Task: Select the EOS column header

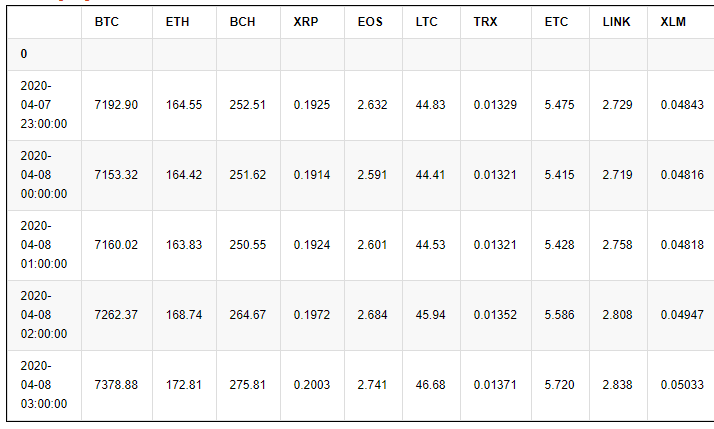Action: [370, 22]
